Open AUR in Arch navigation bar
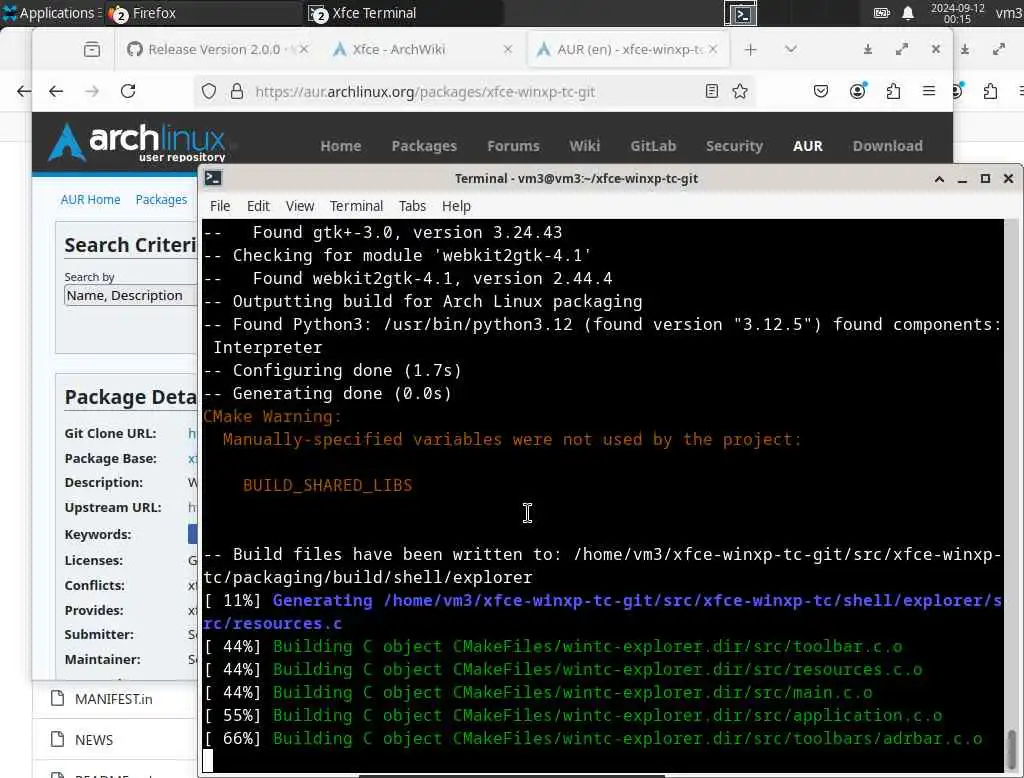 [808, 146]
